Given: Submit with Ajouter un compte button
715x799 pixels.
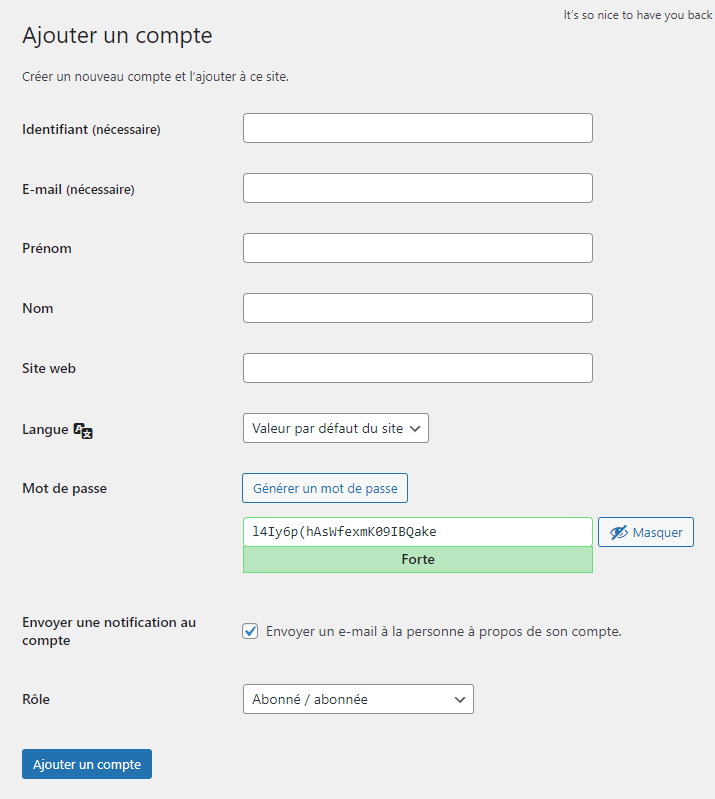Looking at the screenshot, I should click(x=87, y=764).
